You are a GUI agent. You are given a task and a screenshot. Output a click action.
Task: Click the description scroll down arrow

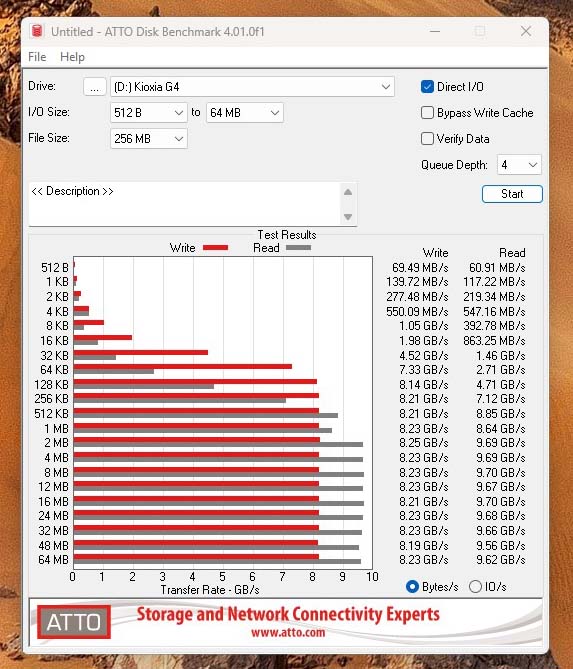point(348,217)
